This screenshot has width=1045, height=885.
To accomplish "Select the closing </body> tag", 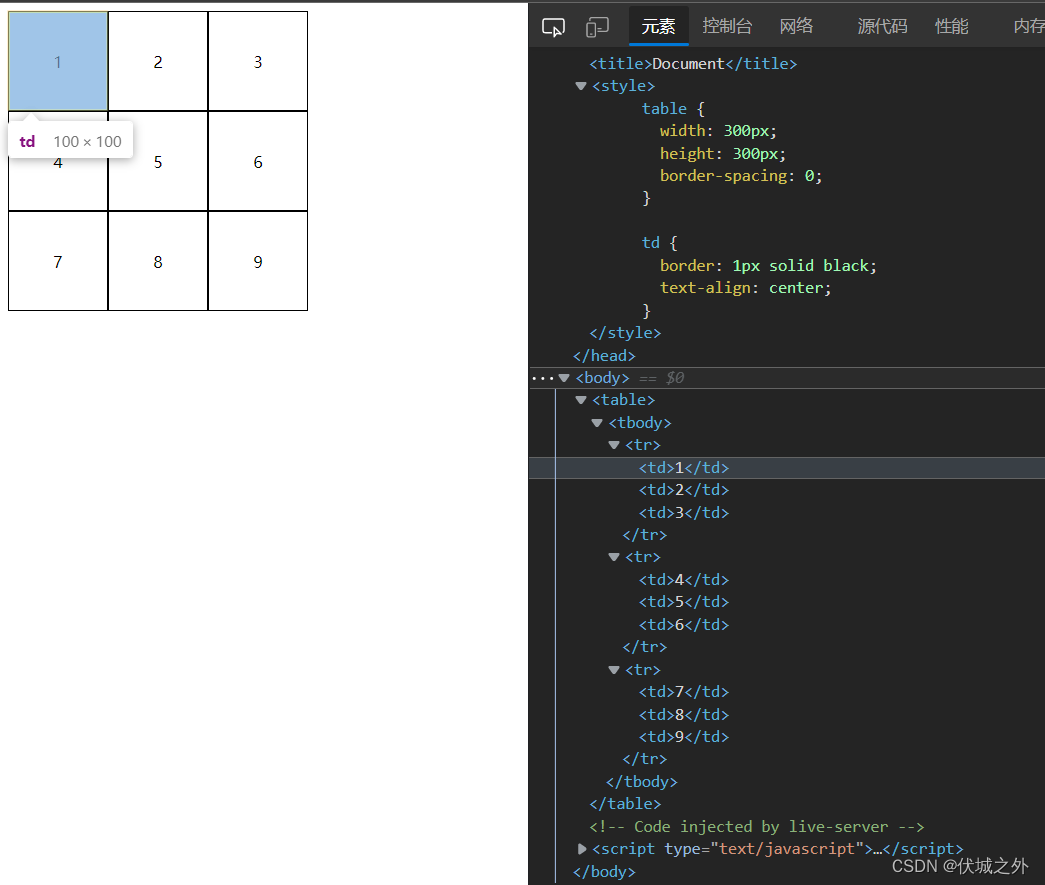I will point(604,871).
